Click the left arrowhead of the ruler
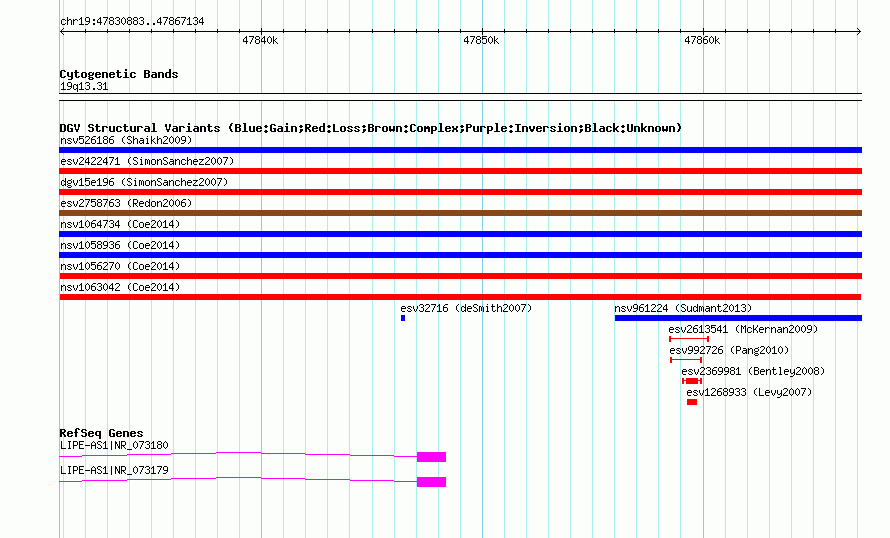Screen dimensions: 890x538 (62, 32)
